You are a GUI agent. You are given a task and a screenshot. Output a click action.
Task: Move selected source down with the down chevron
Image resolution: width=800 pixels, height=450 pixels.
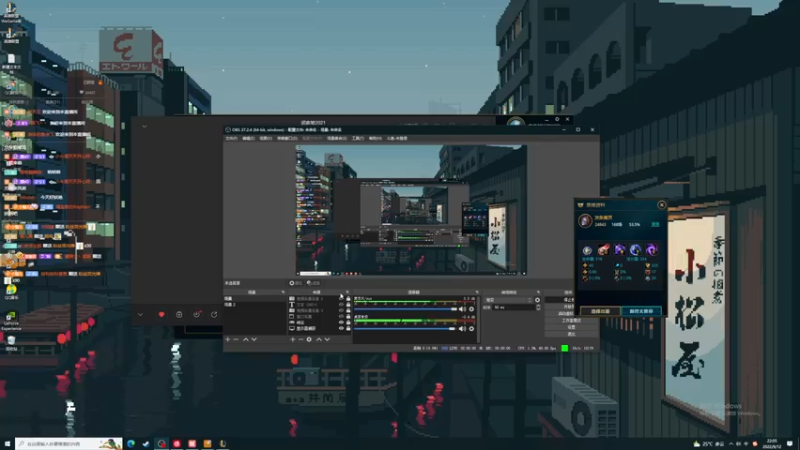328,339
